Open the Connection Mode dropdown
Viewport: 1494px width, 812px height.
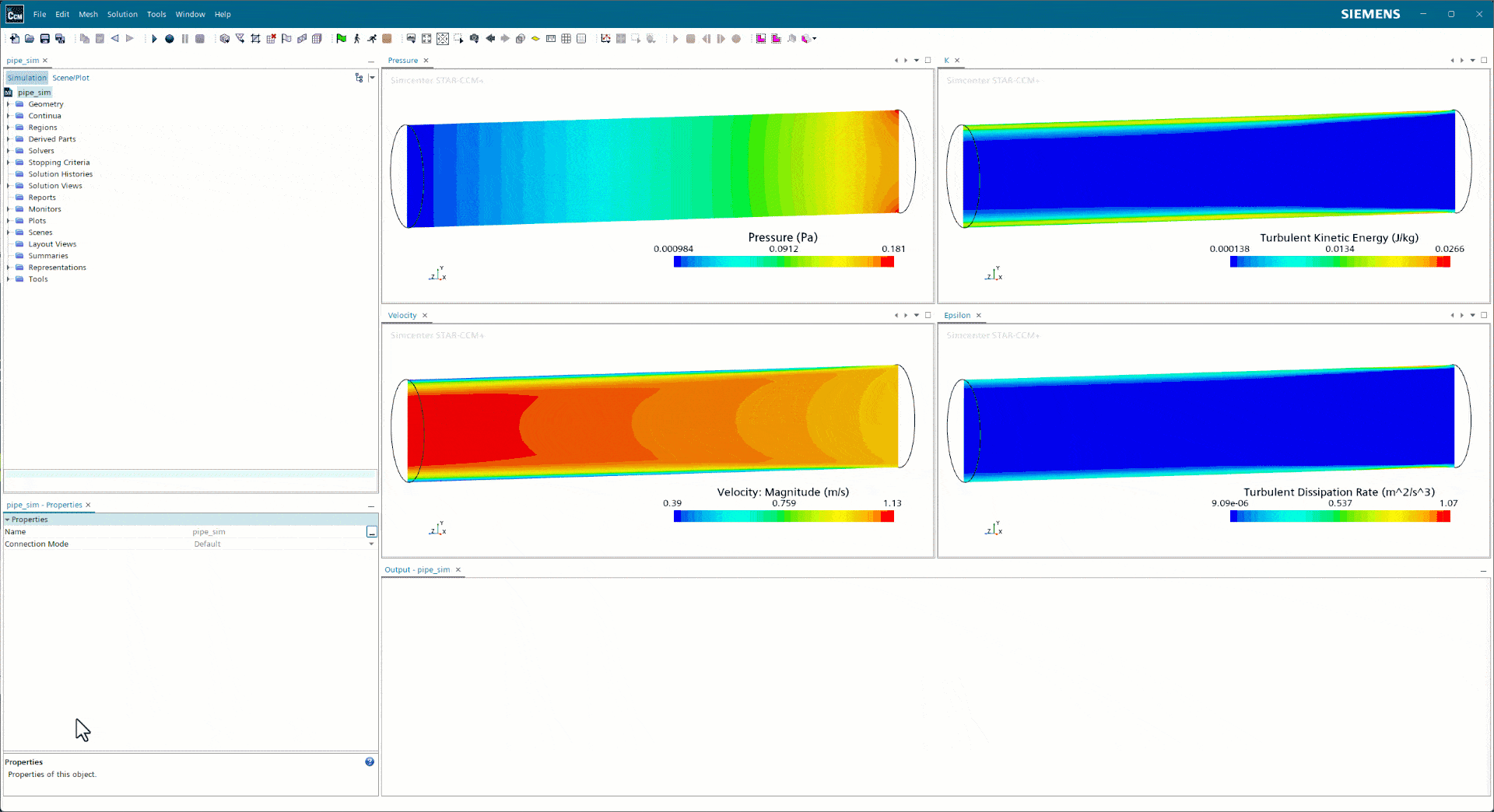click(371, 544)
